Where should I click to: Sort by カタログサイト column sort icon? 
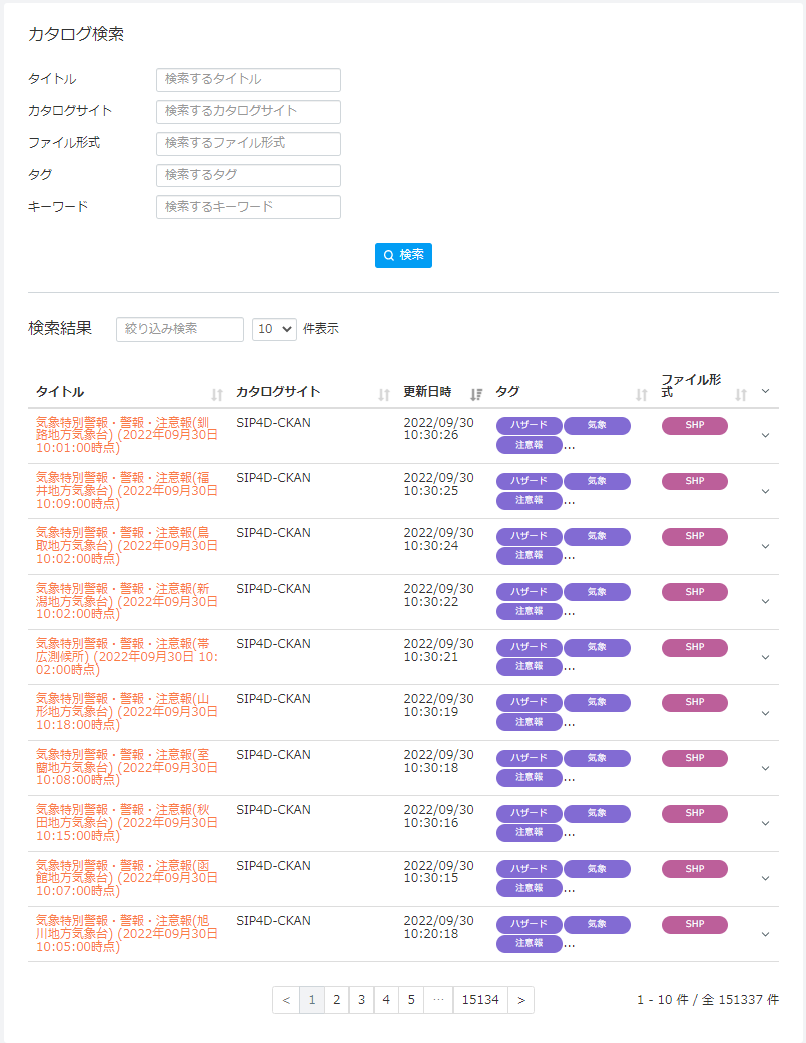click(x=384, y=394)
